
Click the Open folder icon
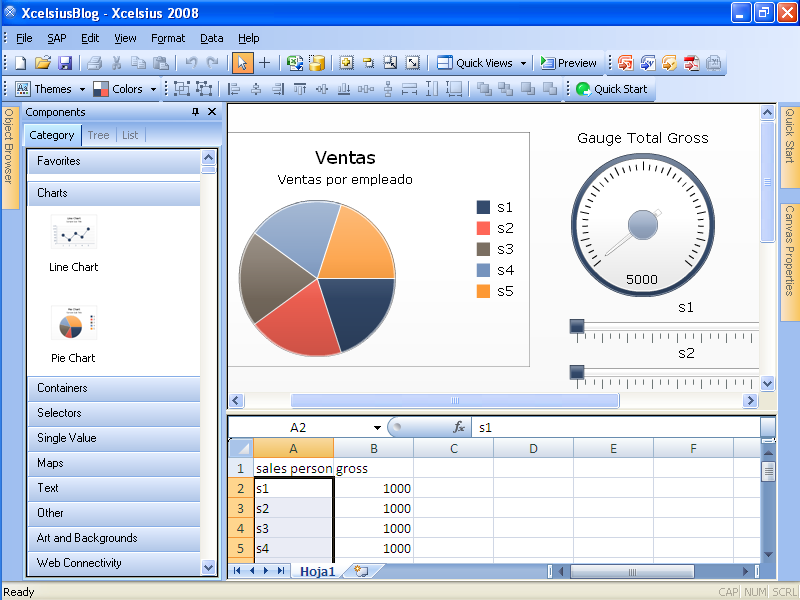point(42,63)
